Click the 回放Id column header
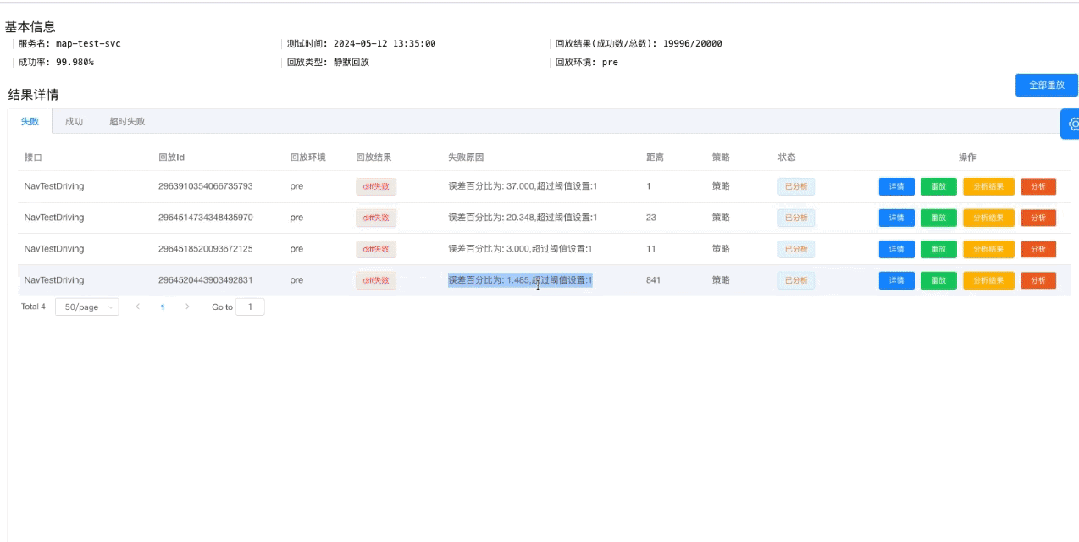1079x542 pixels. tap(171, 157)
